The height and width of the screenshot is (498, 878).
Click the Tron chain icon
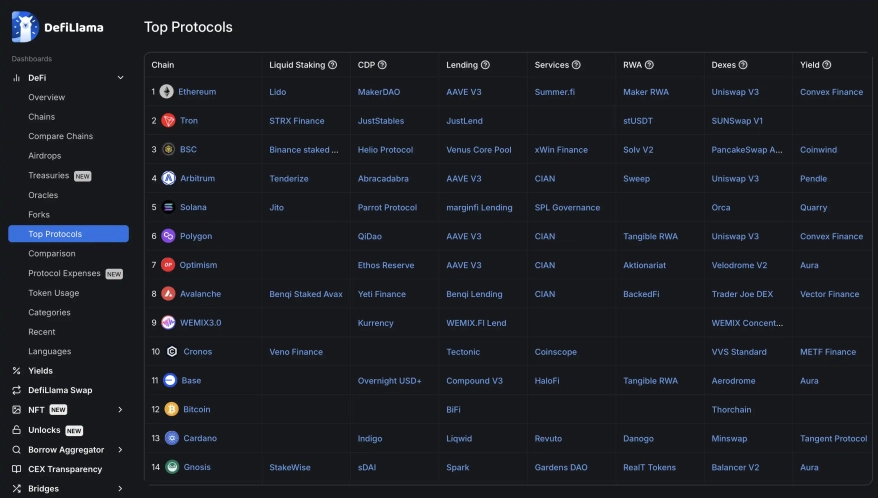pos(167,121)
